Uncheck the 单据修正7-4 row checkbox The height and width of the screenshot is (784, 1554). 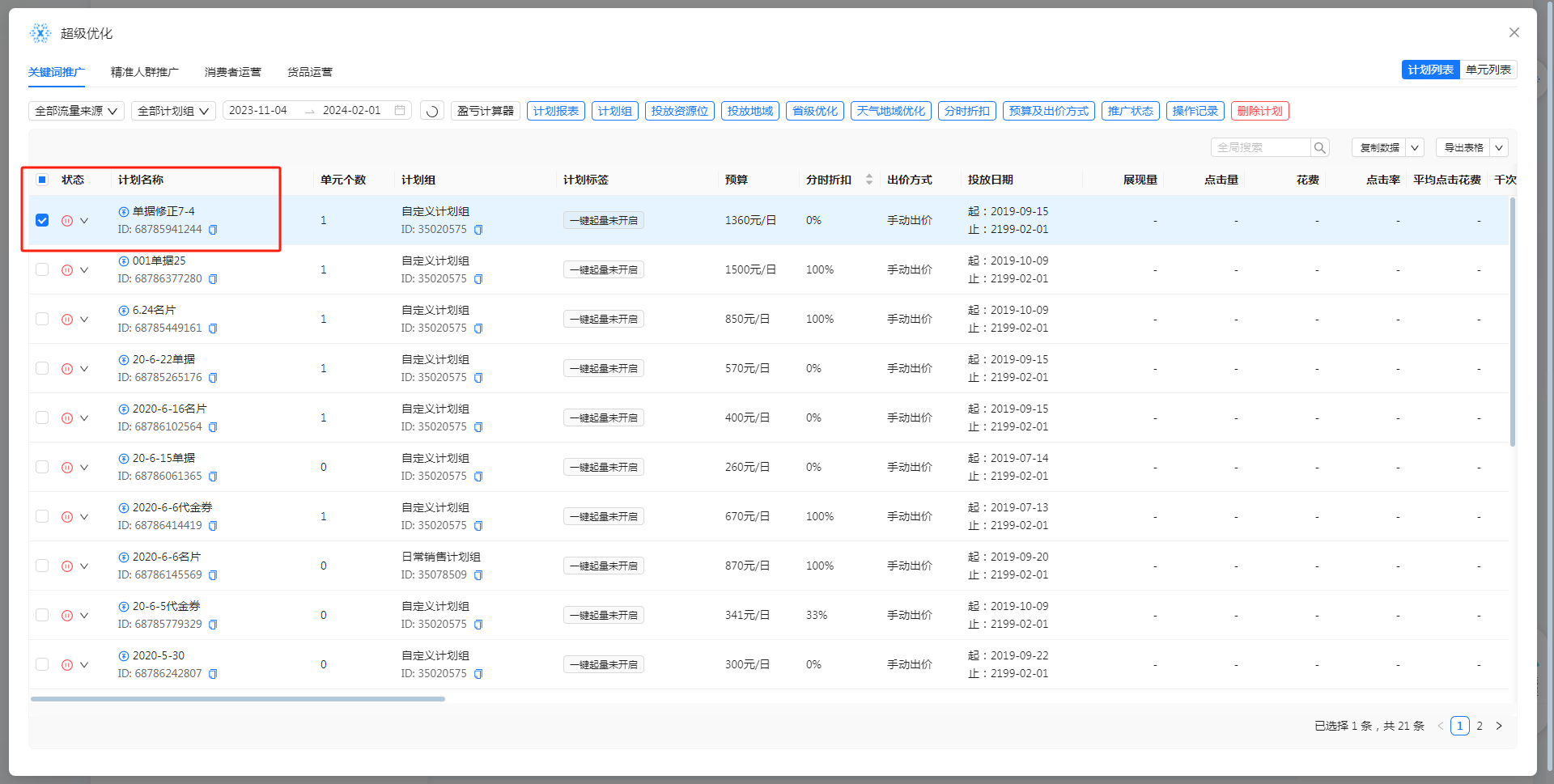click(x=42, y=220)
